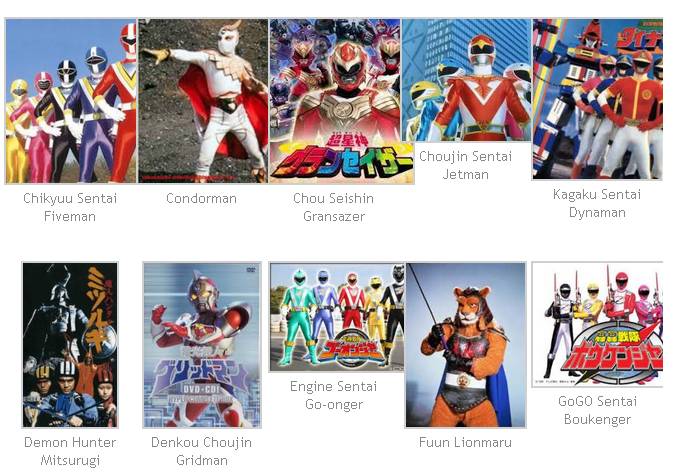Screen dimensions: 678x472
Task: Open the Fuun Lionmaru character picture
Action: [x=466, y=345]
